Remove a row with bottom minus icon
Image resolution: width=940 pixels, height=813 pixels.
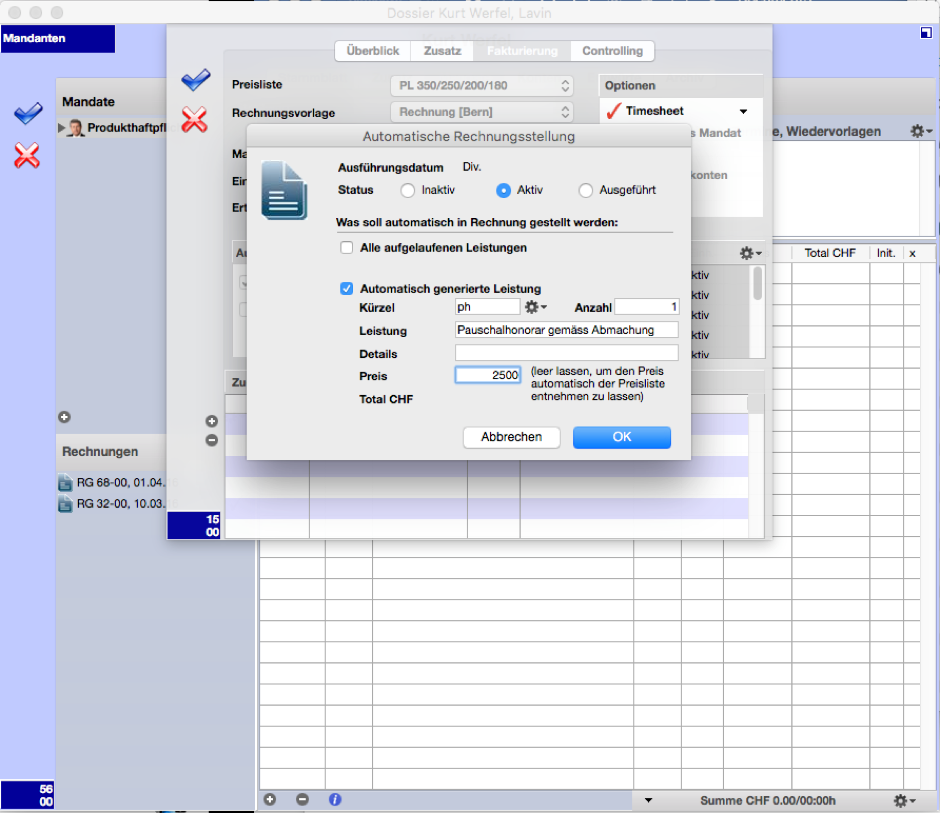(302, 799)
